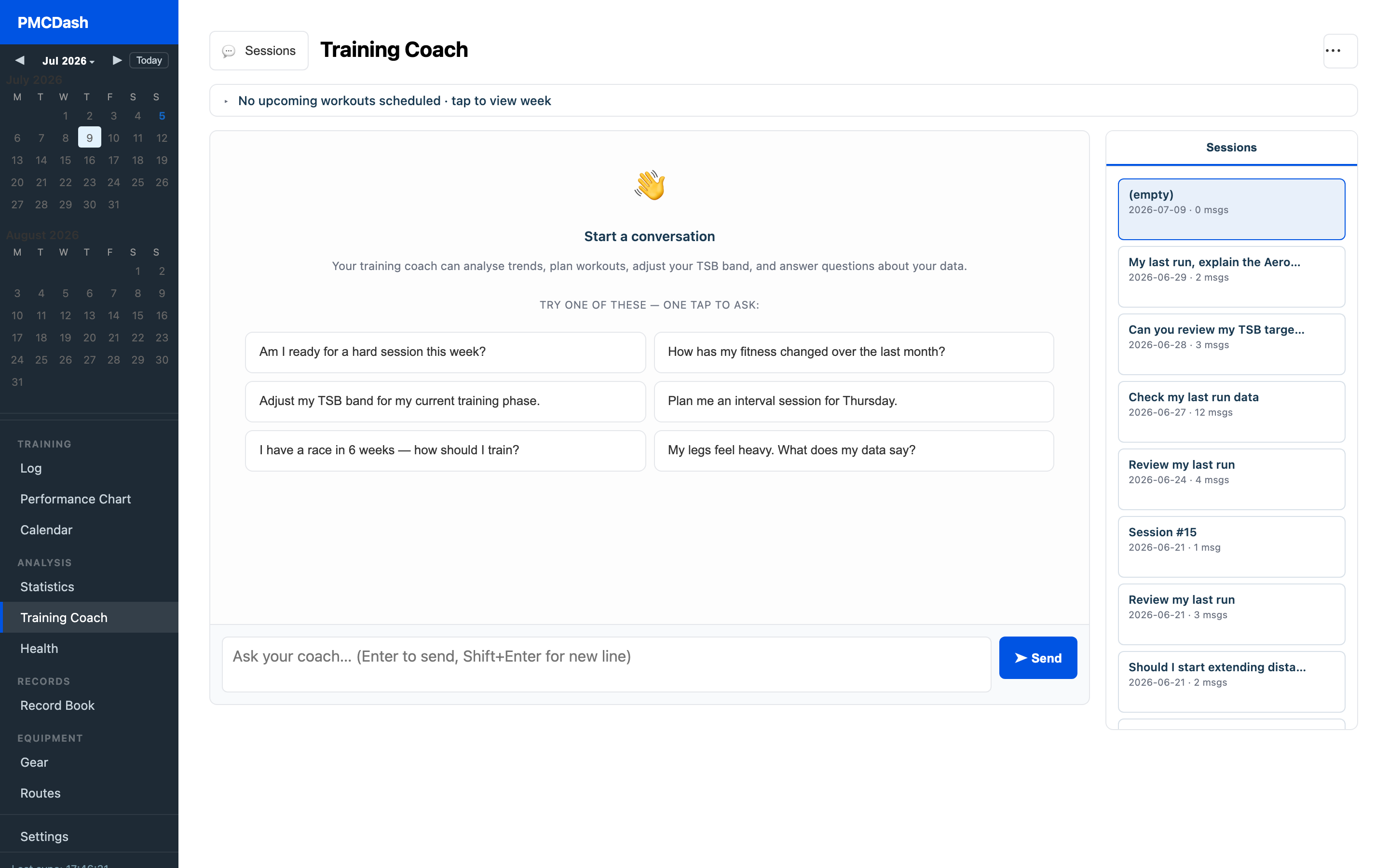Viewport: 1389px width, 868px height.
Task: Open session 'Can you review my TSB targe...'
Action: [x=1231, y=344]
